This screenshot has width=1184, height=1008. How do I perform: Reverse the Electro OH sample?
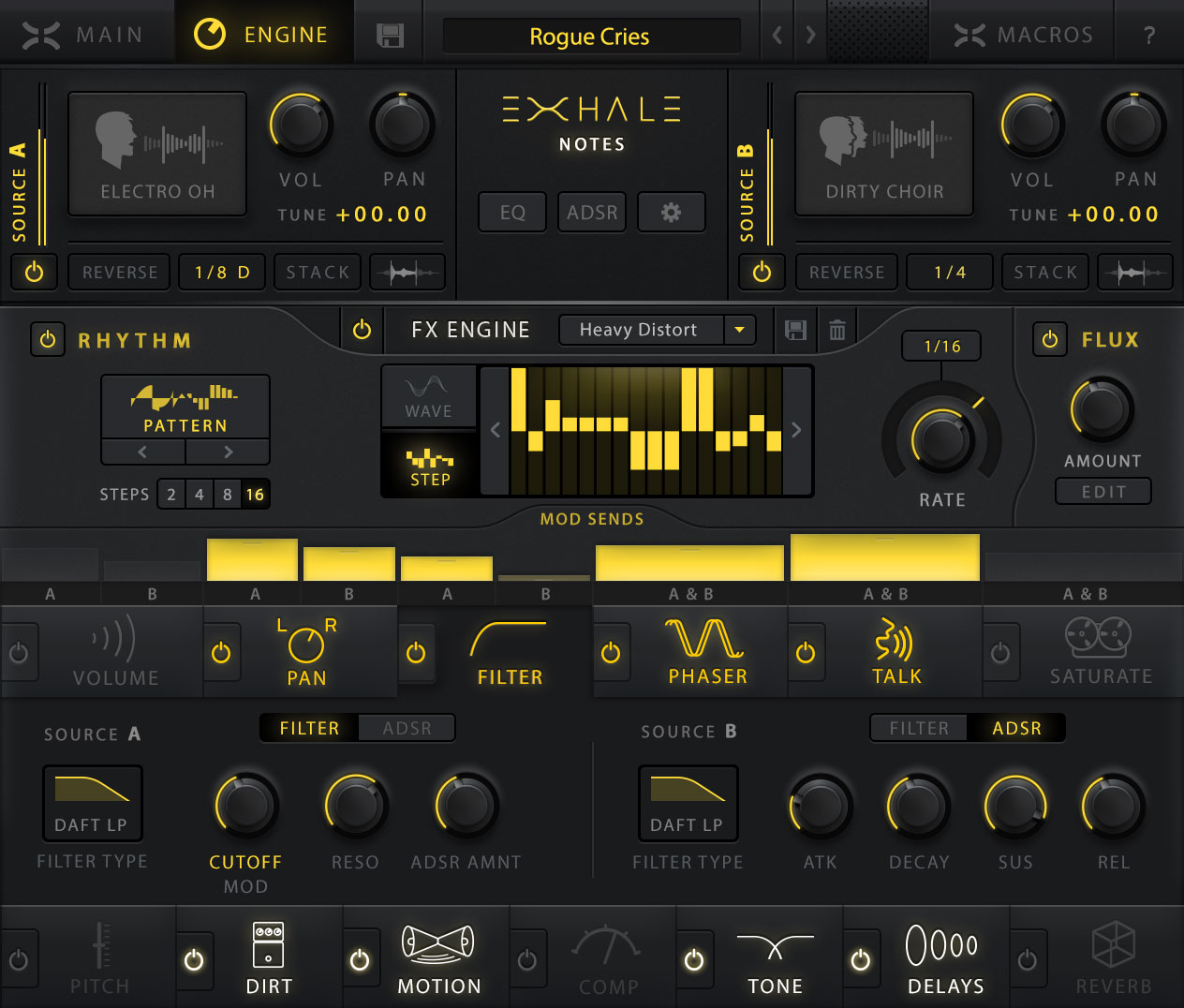pos(118,272)
